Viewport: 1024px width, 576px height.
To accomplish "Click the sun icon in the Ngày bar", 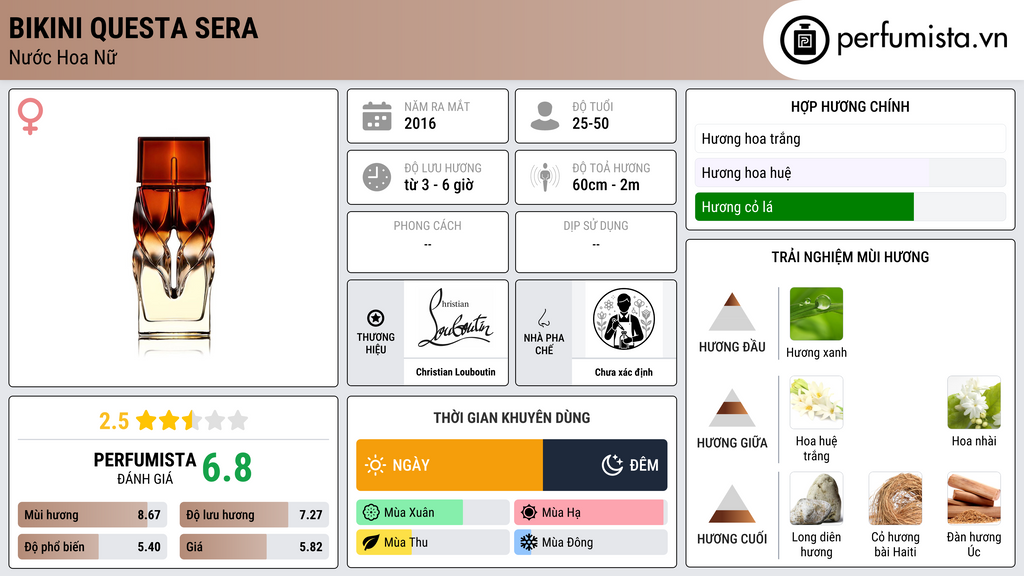I will 376,465.
